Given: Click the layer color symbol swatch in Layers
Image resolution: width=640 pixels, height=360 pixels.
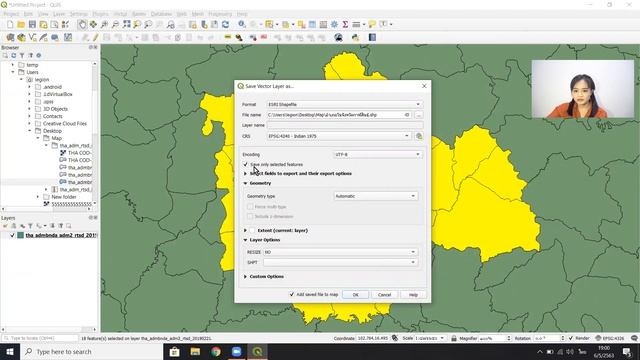Looking at the screenshot, I should click(20, 236).
